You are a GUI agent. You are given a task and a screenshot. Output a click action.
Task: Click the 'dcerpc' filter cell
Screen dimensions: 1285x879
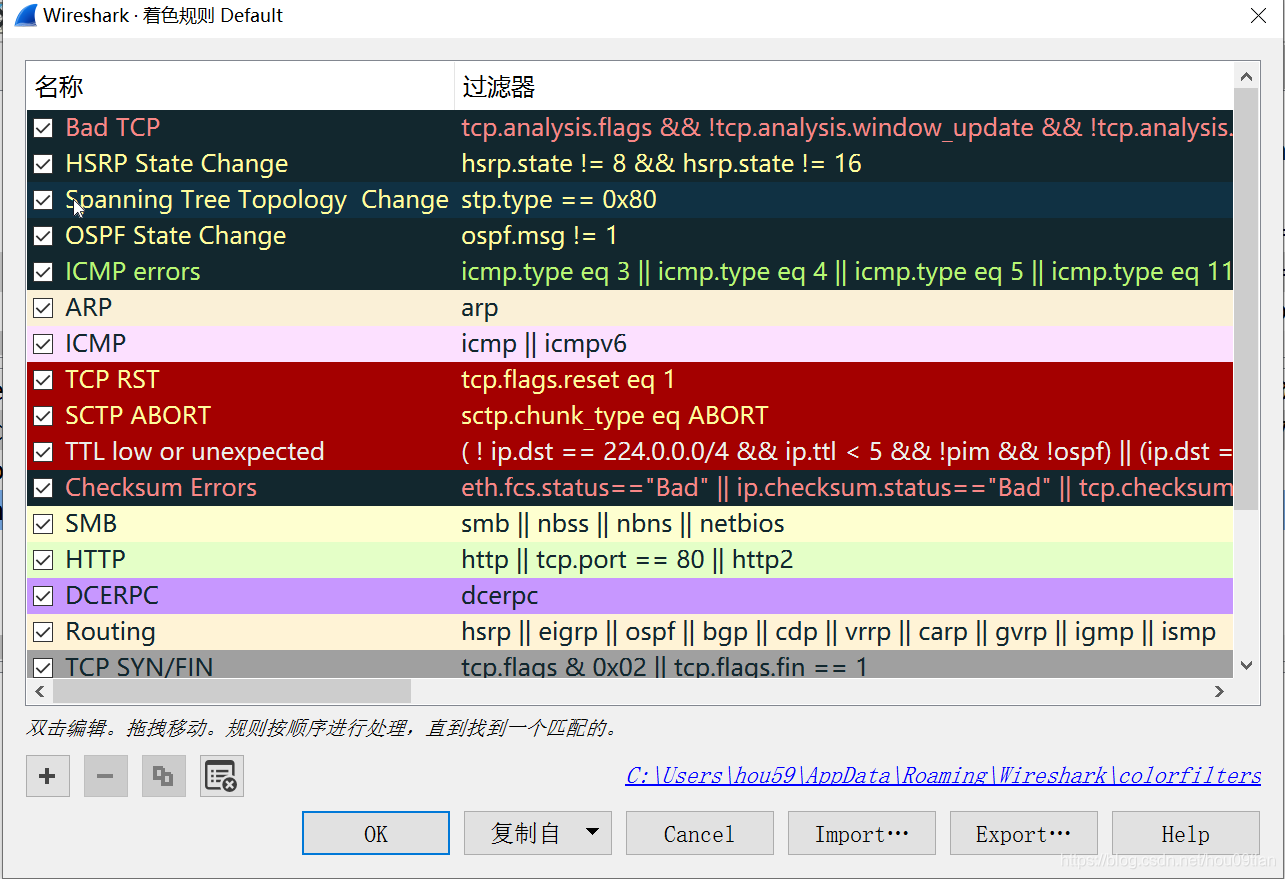[x=500, y=596]
